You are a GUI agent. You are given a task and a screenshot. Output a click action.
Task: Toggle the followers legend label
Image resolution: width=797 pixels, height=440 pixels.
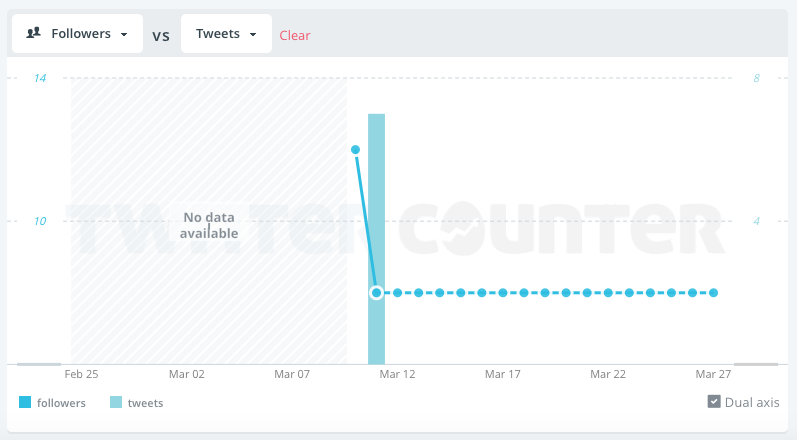(61, 403)
